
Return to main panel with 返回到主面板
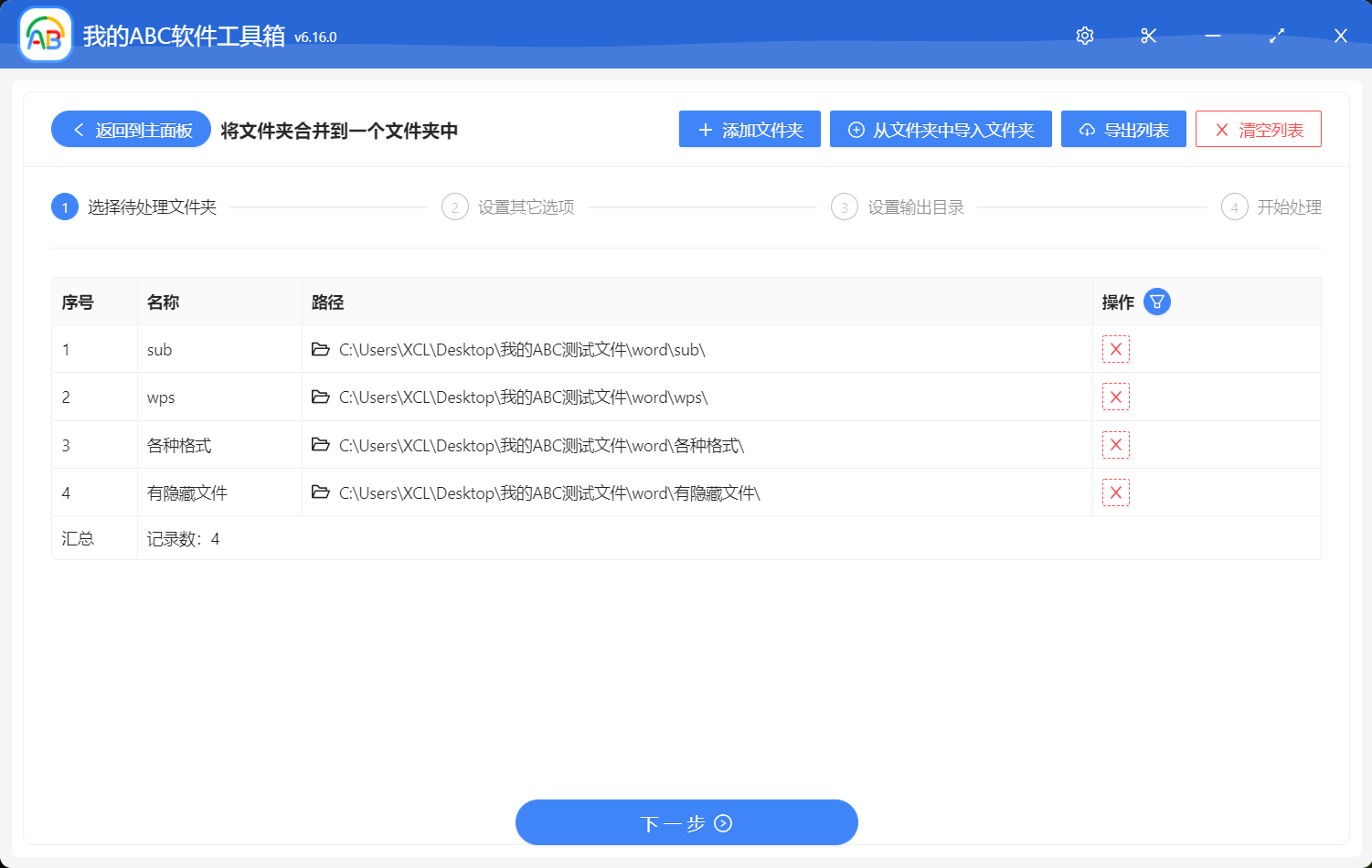pyautogui.click(x=130, y=129)
